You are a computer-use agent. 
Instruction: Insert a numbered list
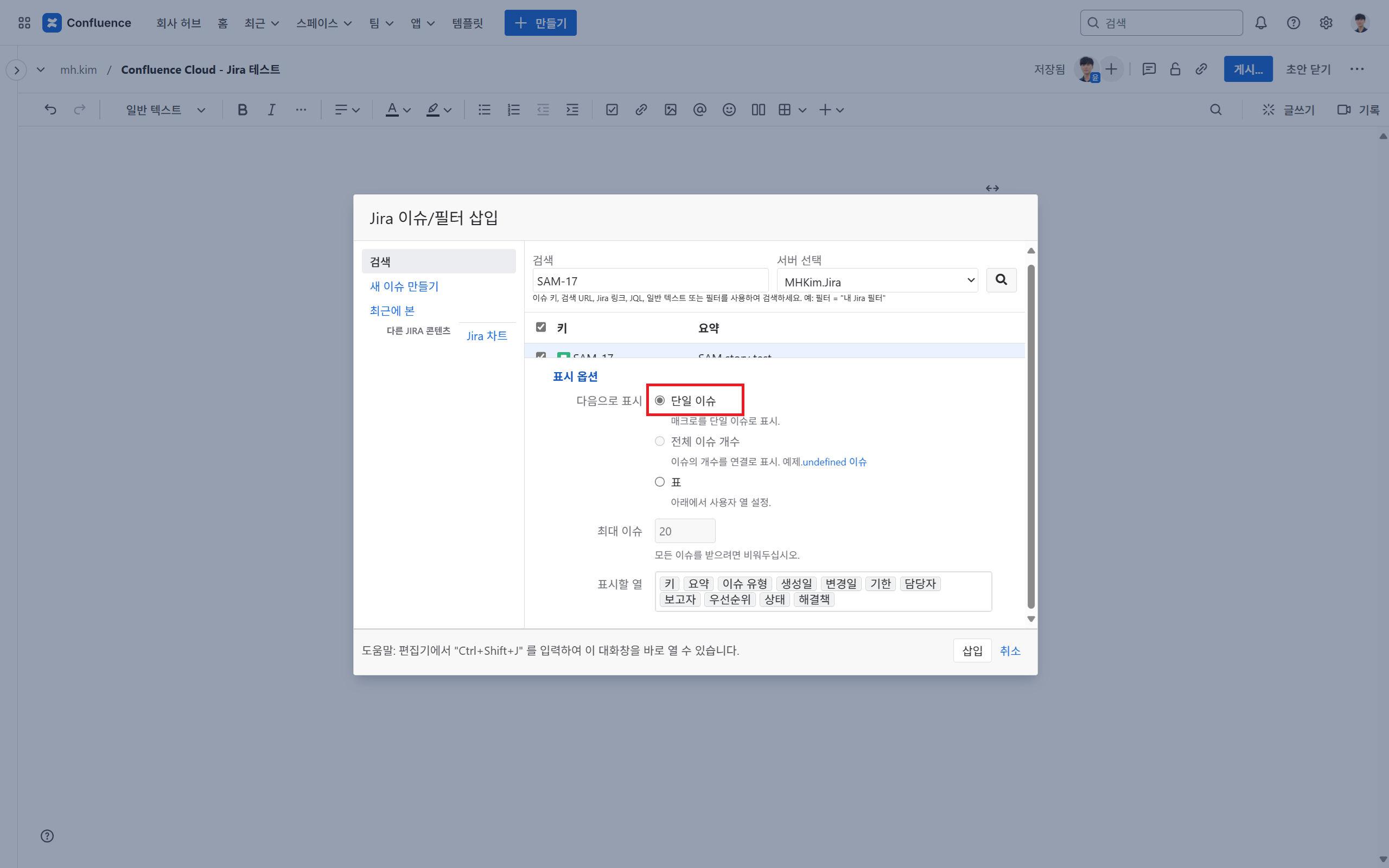pyautogui.click(x=514, y=110)
